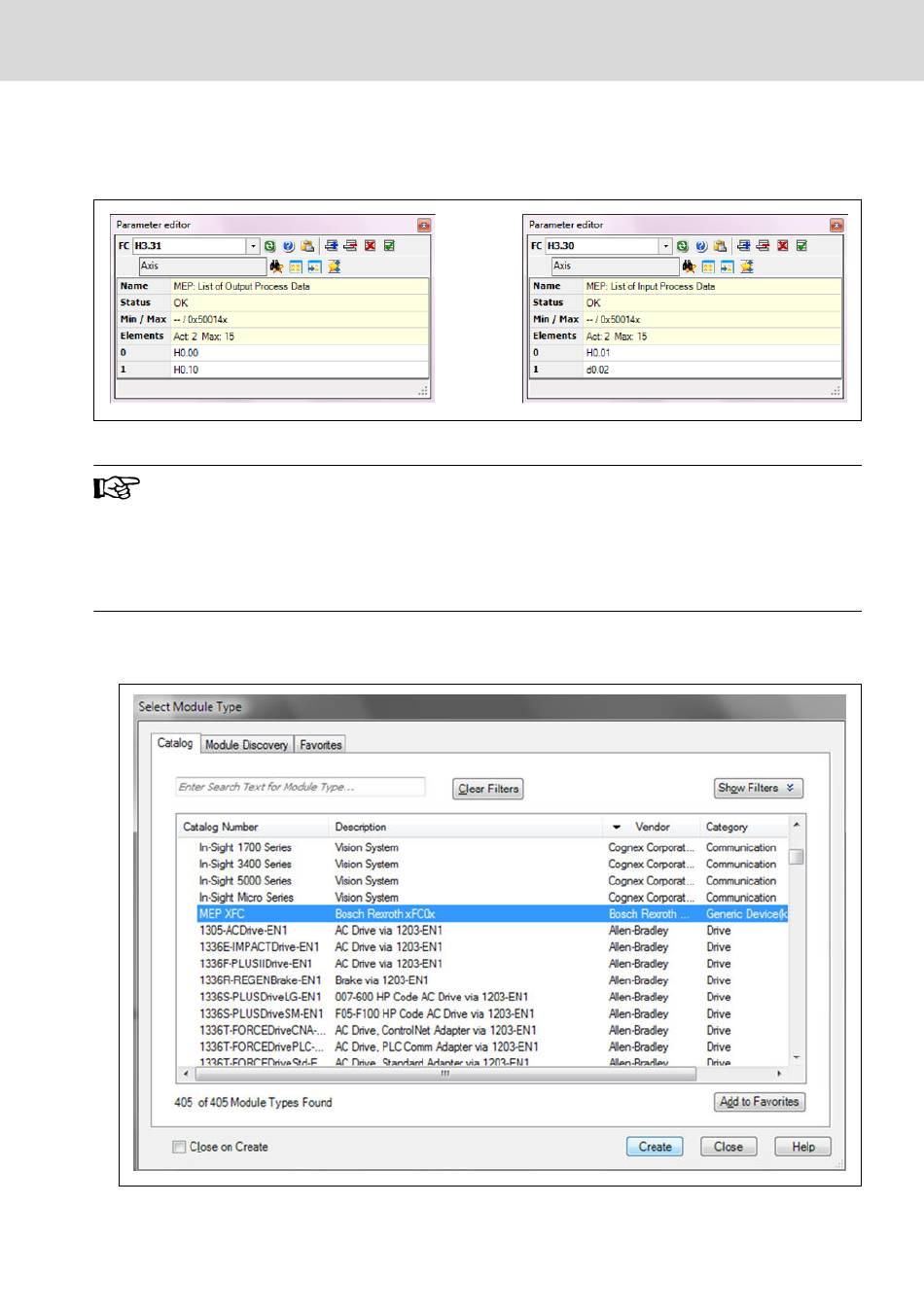
Task: Click red-arrow remove element icon in H3.30 editor
Action: pos(763,246)
